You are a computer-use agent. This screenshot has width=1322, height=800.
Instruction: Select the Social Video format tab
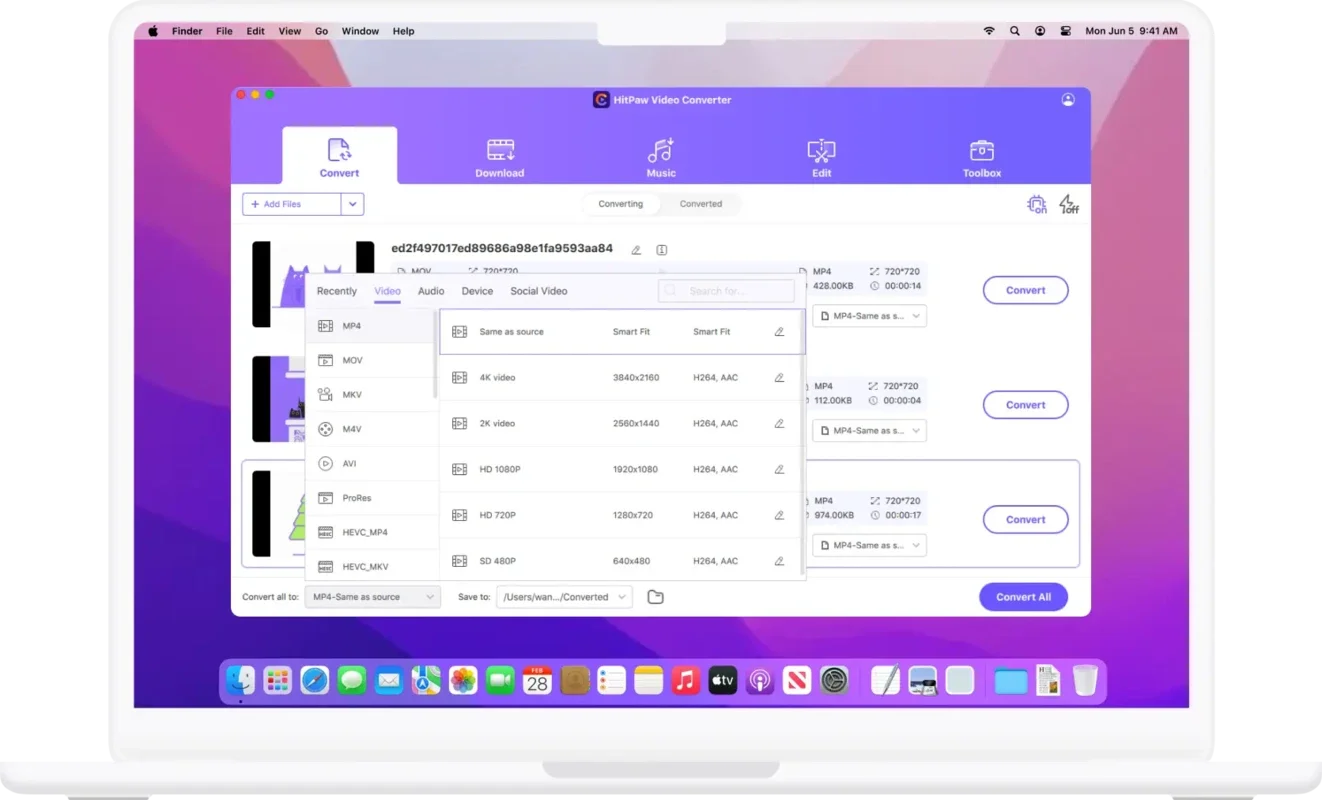coord(539,291)
